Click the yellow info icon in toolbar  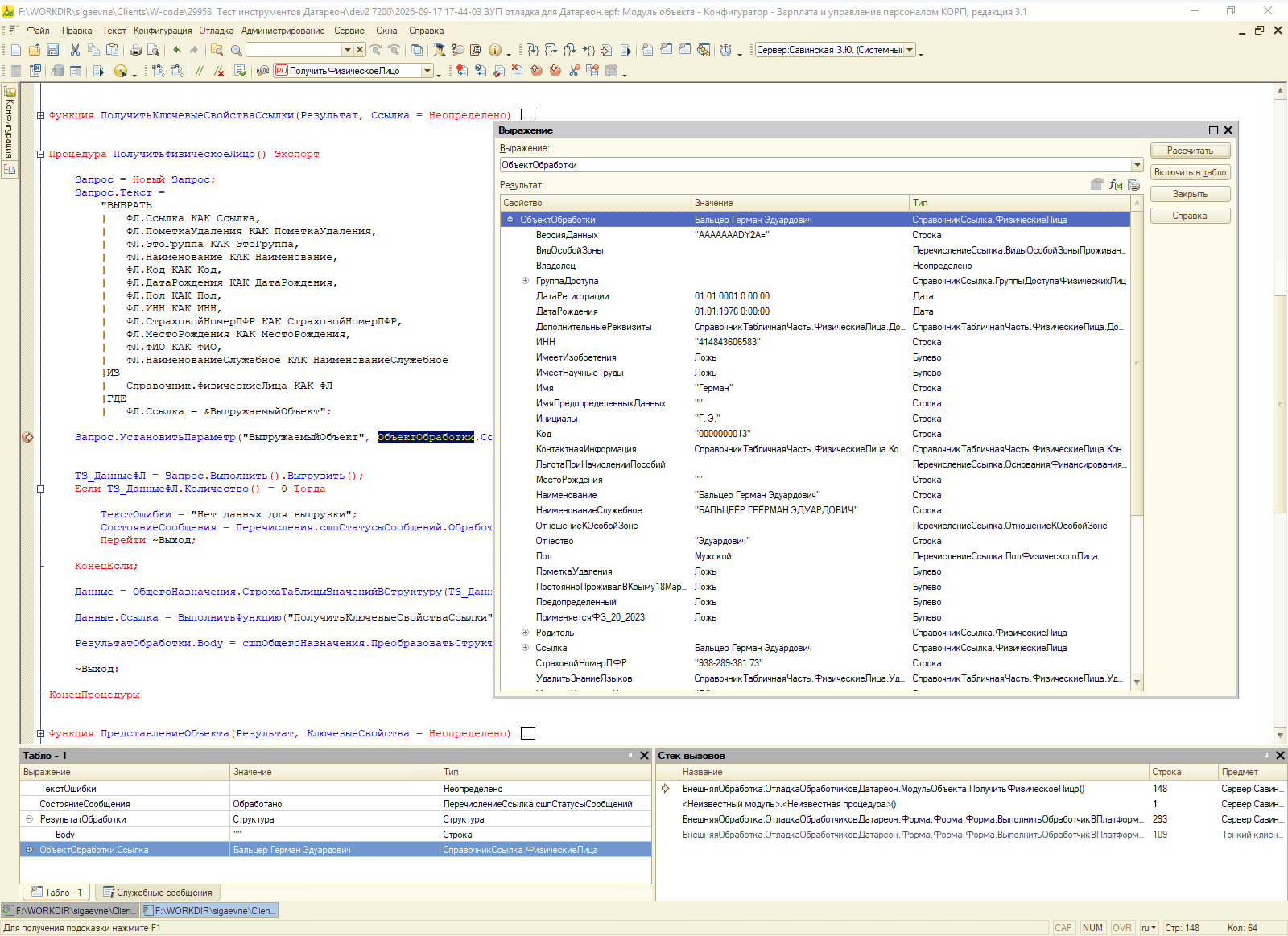click(x=495, y=50)
